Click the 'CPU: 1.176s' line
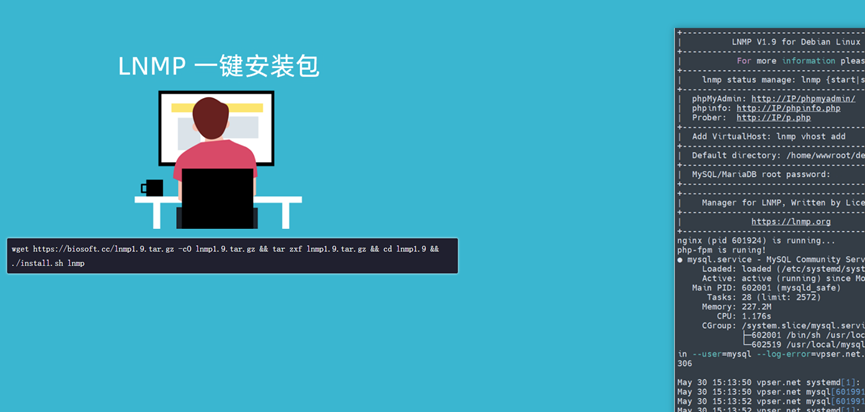 [x=744, y=316]
